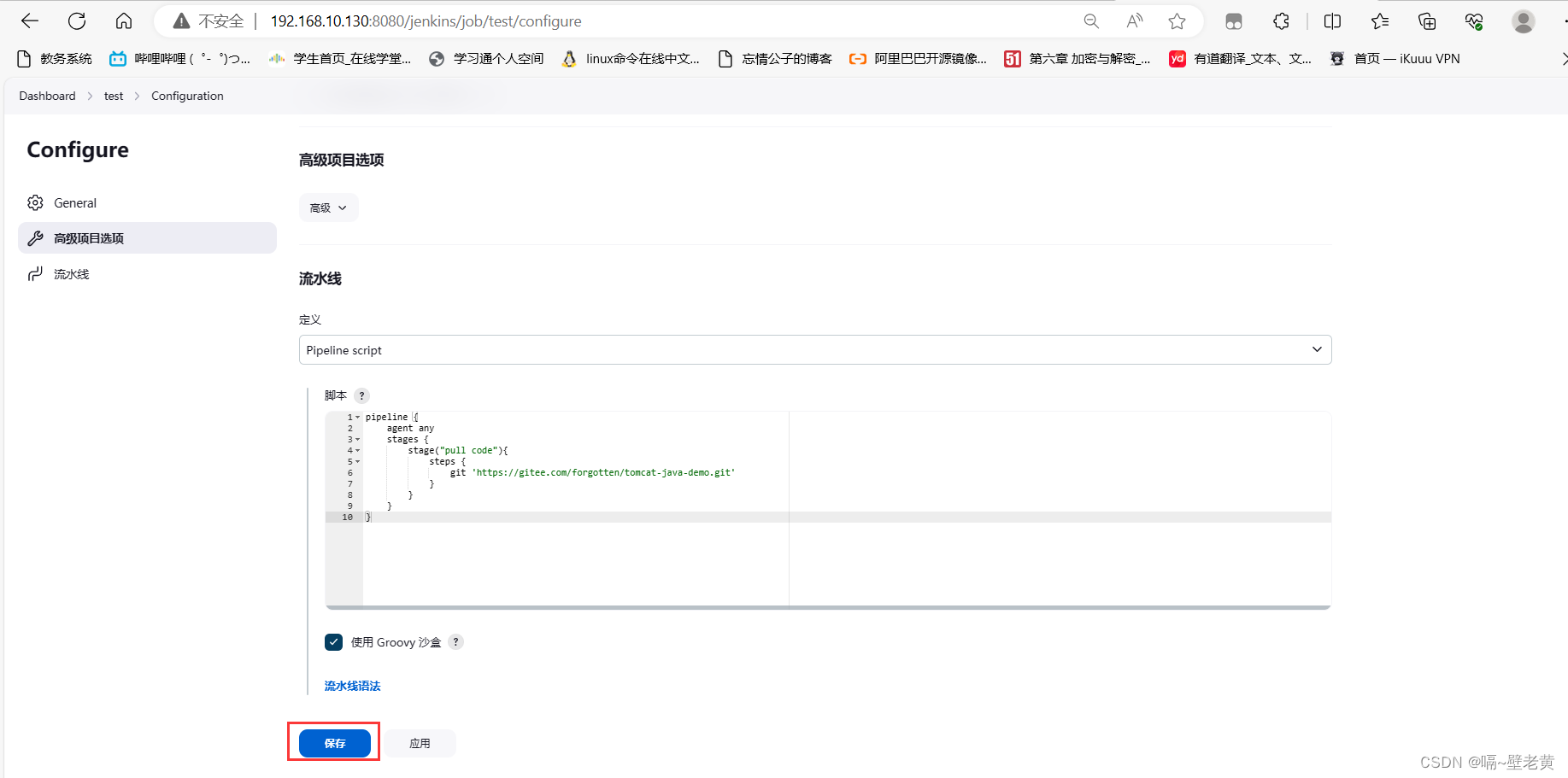The image size is (1568, 778).
Task: Open the 阿里巴巴开源镜像 bookmark
Action: coord(918,58)
